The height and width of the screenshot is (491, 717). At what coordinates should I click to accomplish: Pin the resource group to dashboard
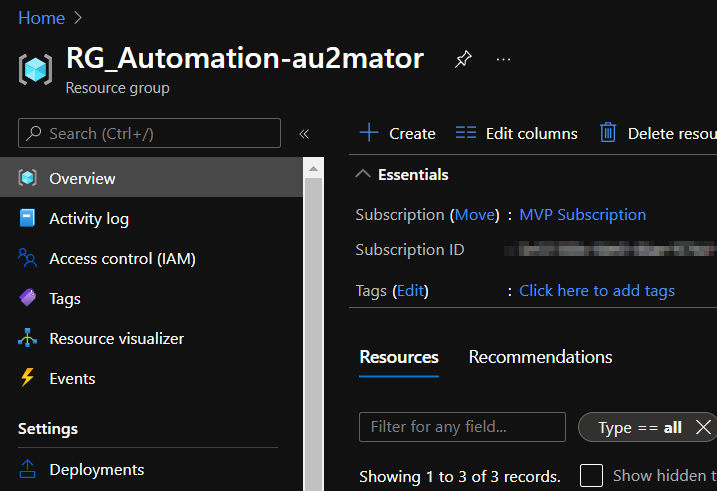pyautogui.click(x=463, y=59)
